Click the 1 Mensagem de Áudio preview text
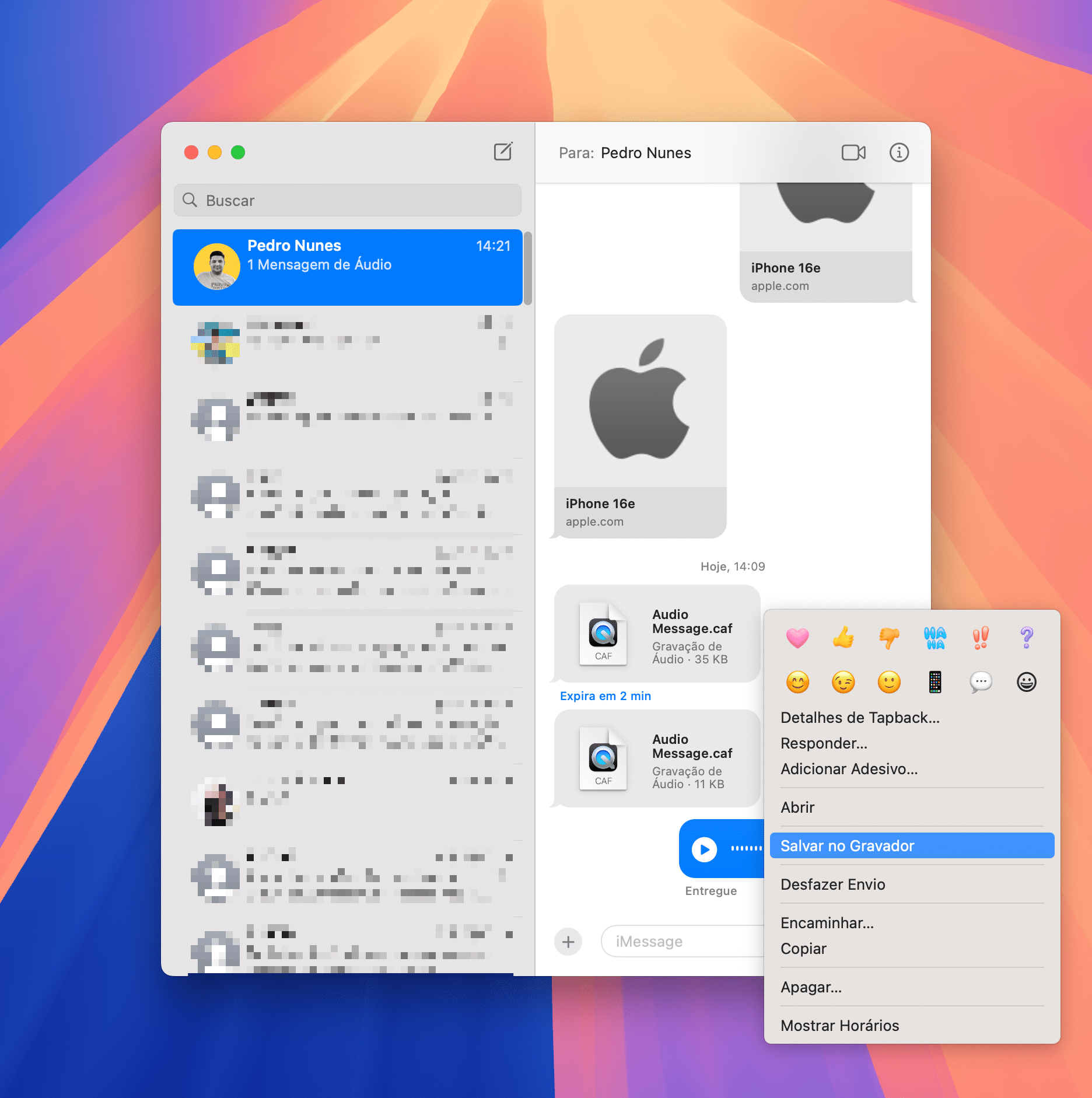Viewport: 1092px width, 1098px height. point(319,265)
